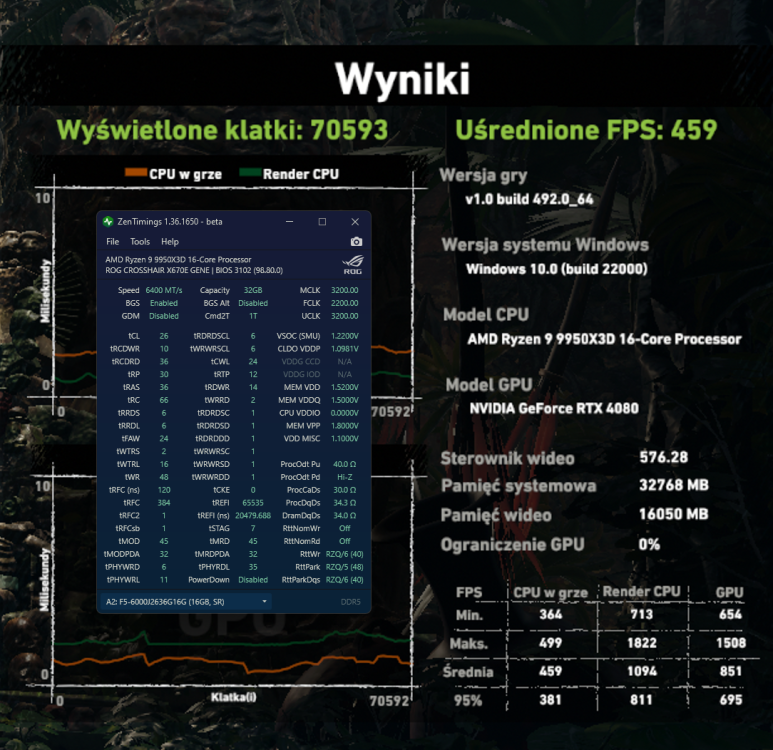This screenshot has width=773, height=750.
Task: Click the Capacity value 32GB
Action: click(253, 290)
